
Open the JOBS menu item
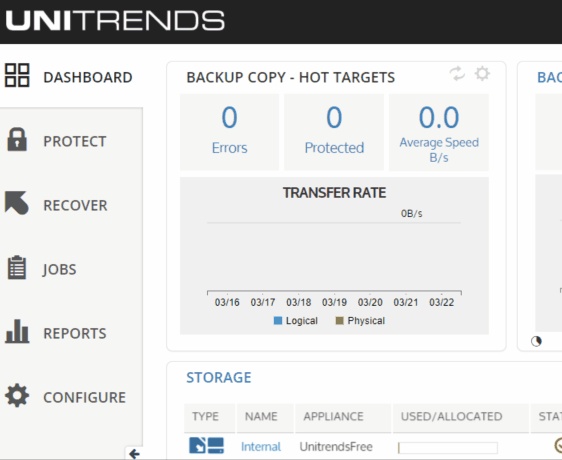pos(59,269)
